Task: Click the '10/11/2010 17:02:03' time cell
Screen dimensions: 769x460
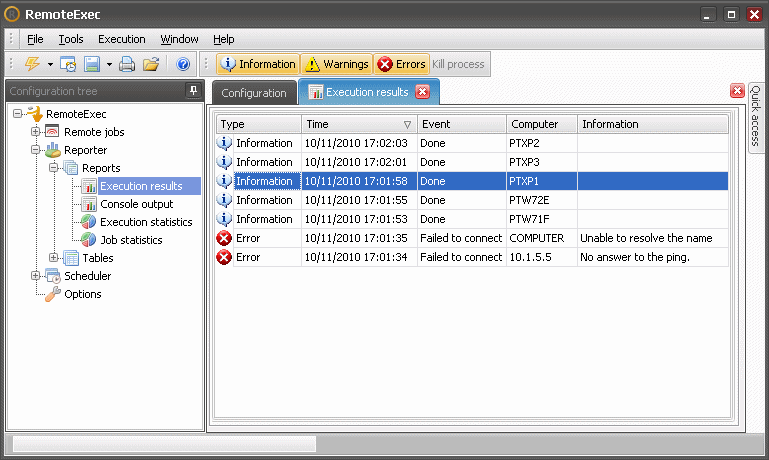Action: (359, 143)
